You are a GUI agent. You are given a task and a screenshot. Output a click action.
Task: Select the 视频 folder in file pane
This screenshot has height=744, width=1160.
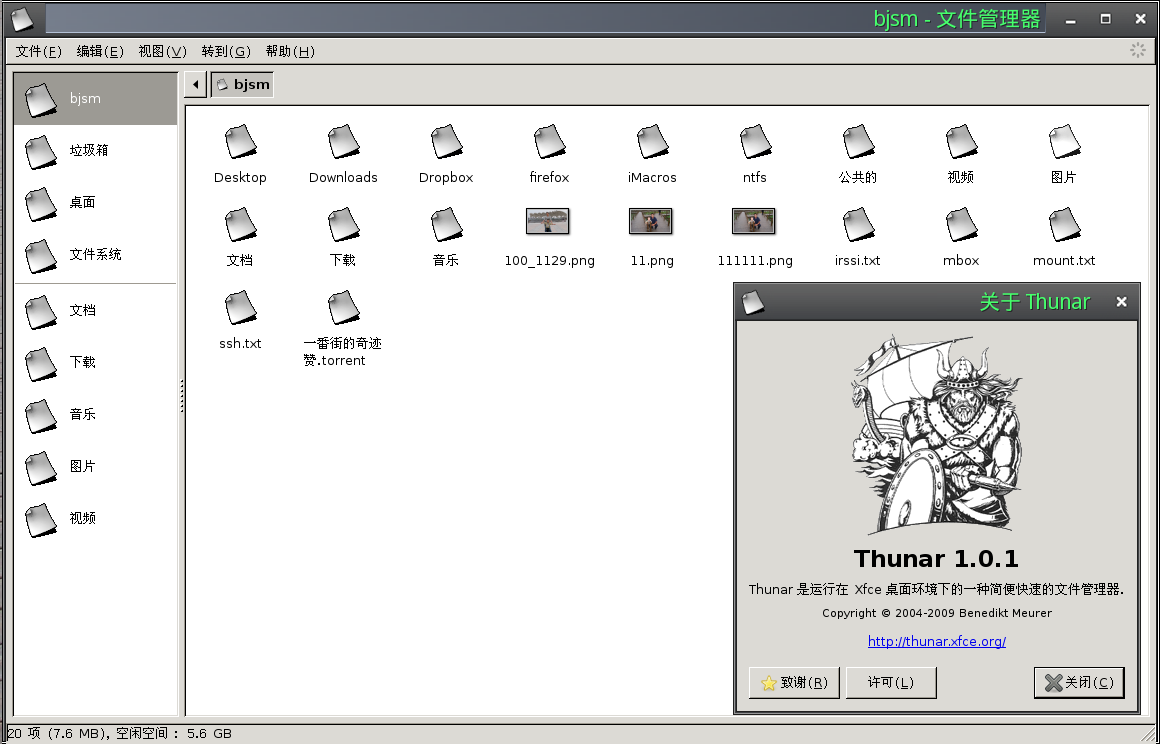960,141
